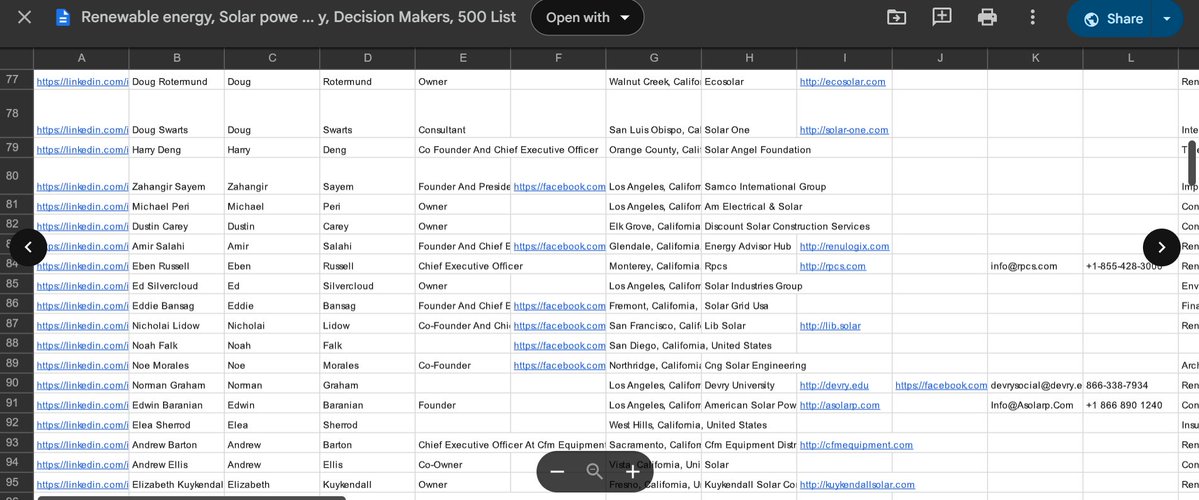Click the cell 'Info@Asolarp.Com'
This screenshot has width=1199, height=500.
click(1035, 404)
